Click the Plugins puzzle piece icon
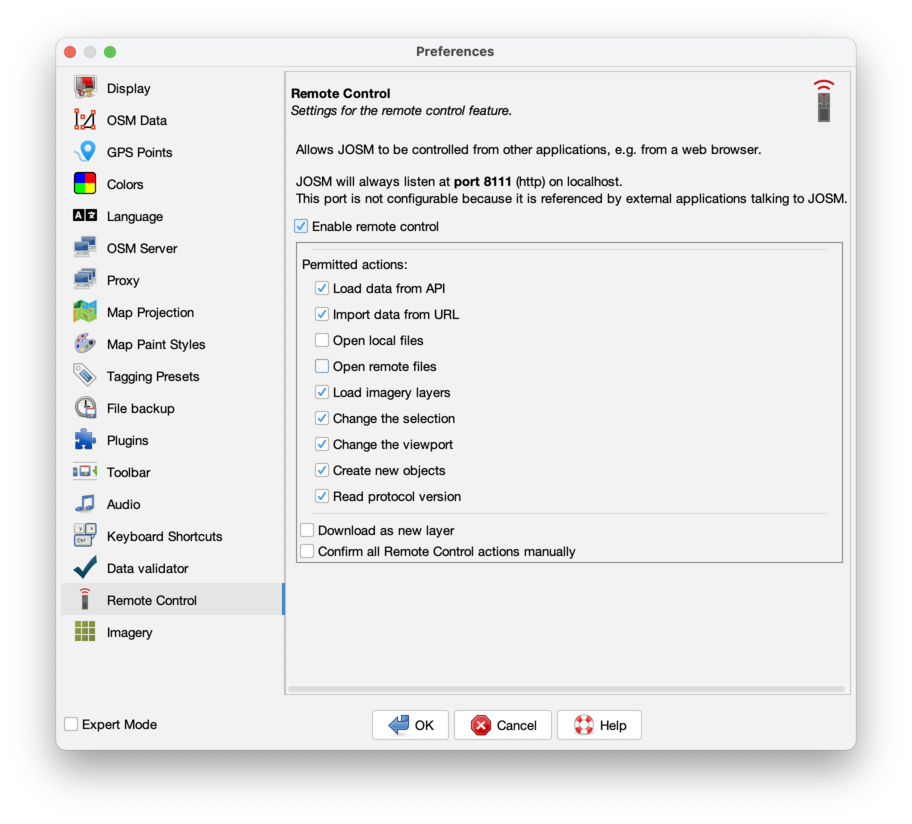Screen dimensions: 912x824 pos(85,440)
